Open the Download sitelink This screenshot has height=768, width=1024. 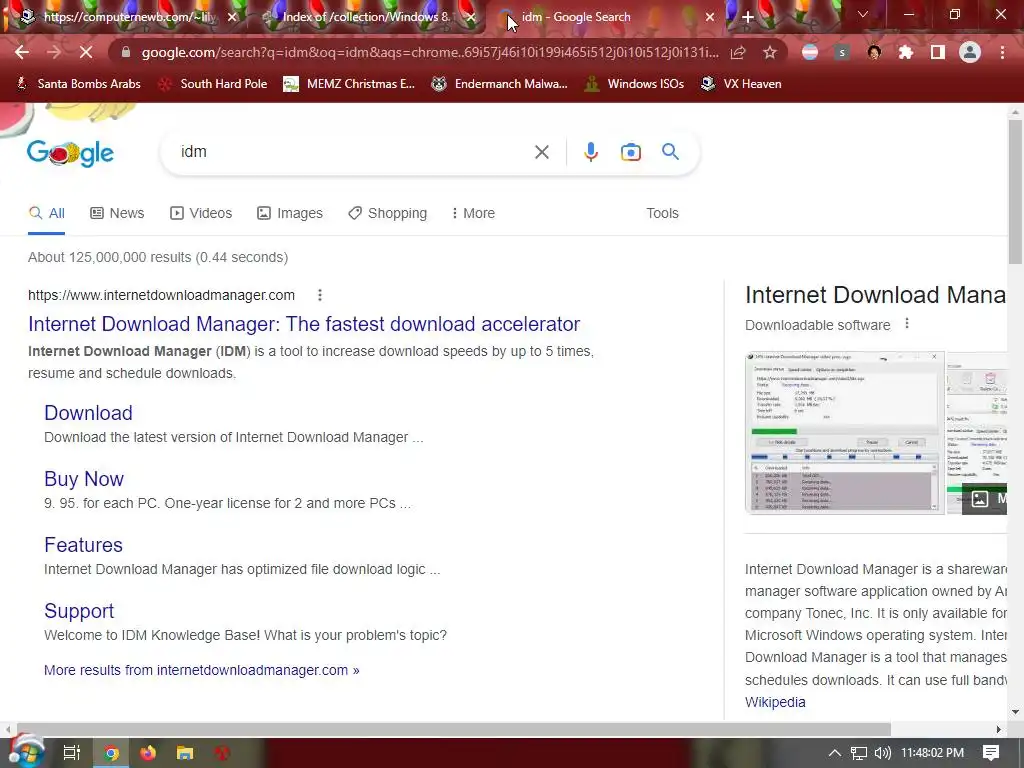coord(88,413)
